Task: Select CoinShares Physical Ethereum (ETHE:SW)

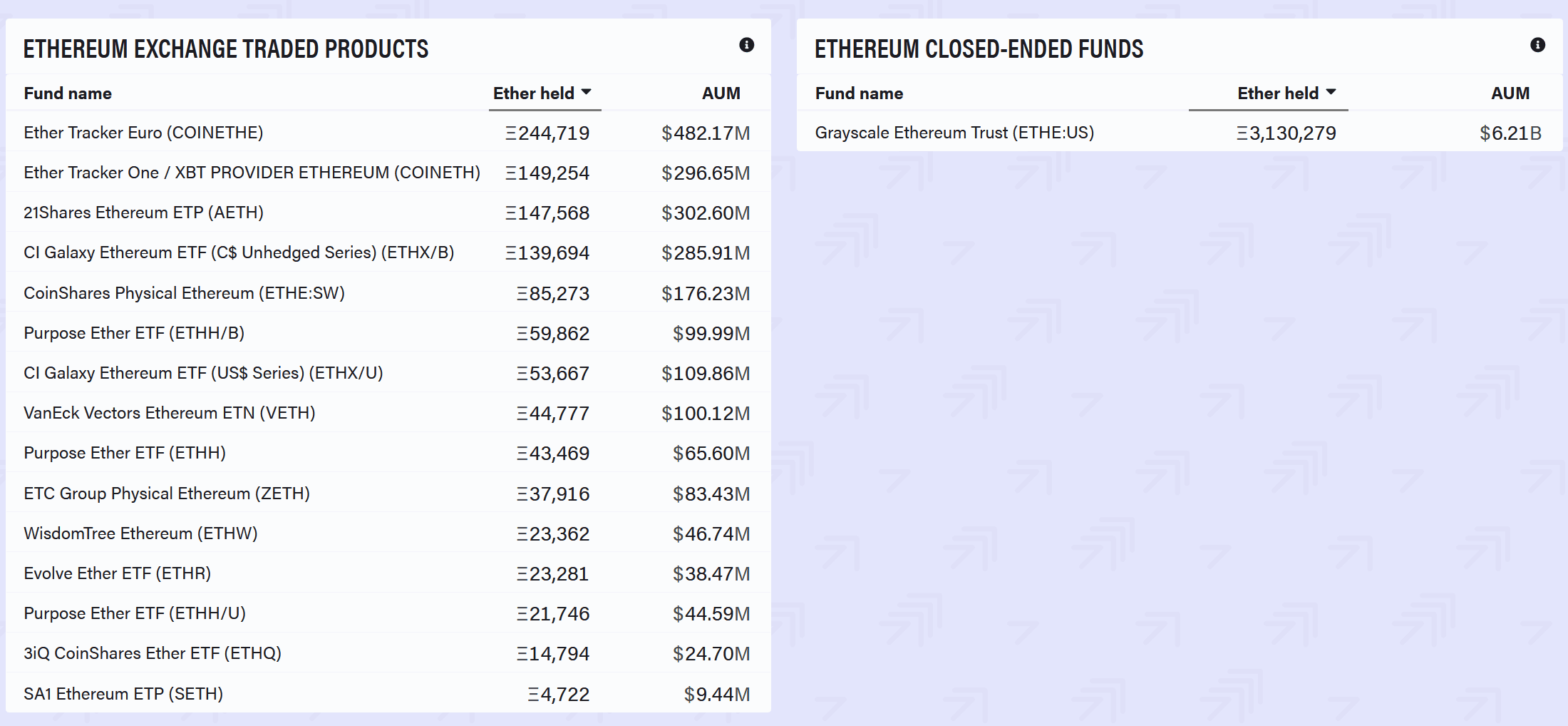Action: pyautogui.click(x=184, y=293)
